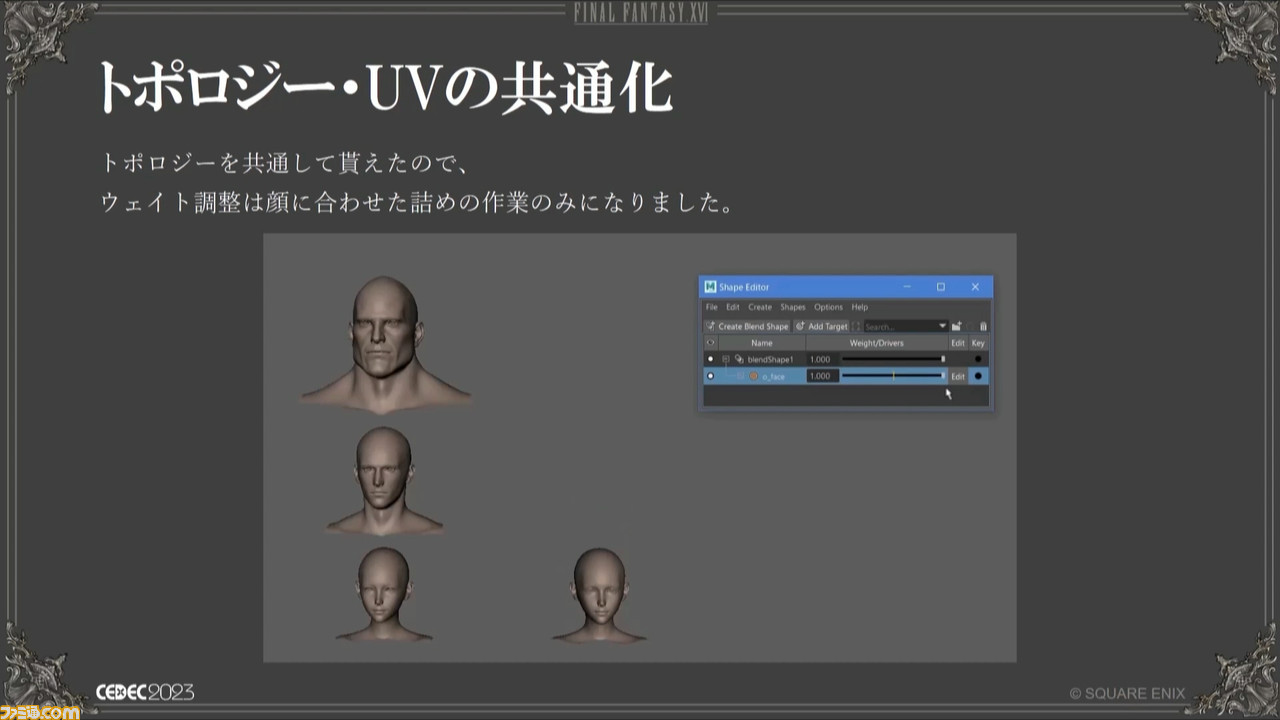Click the blendShape1 deformer icon
This screenshot has width=1280, height=720.
coord(739,359)
